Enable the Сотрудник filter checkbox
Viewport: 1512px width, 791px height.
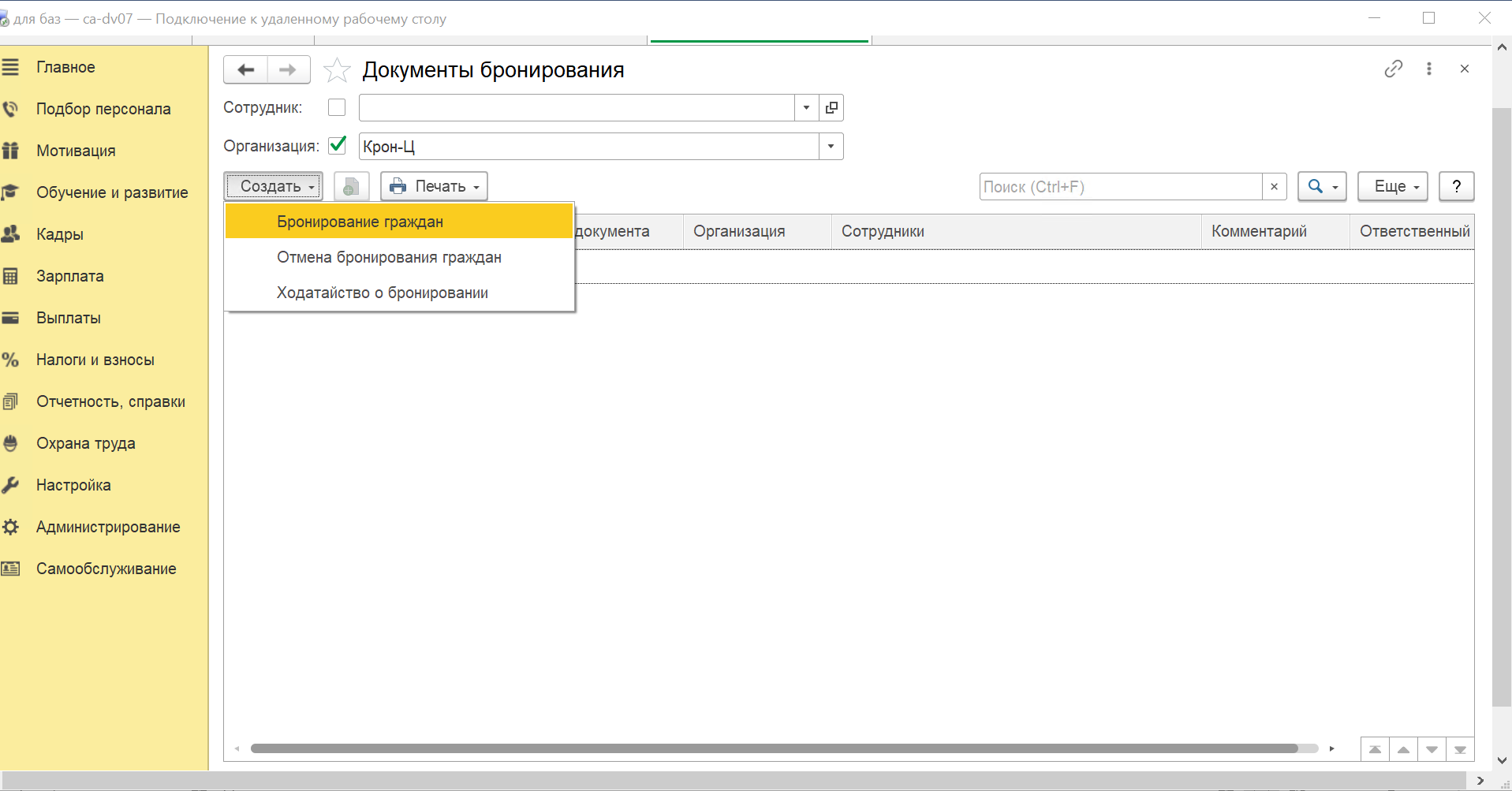tap(337, 107)
